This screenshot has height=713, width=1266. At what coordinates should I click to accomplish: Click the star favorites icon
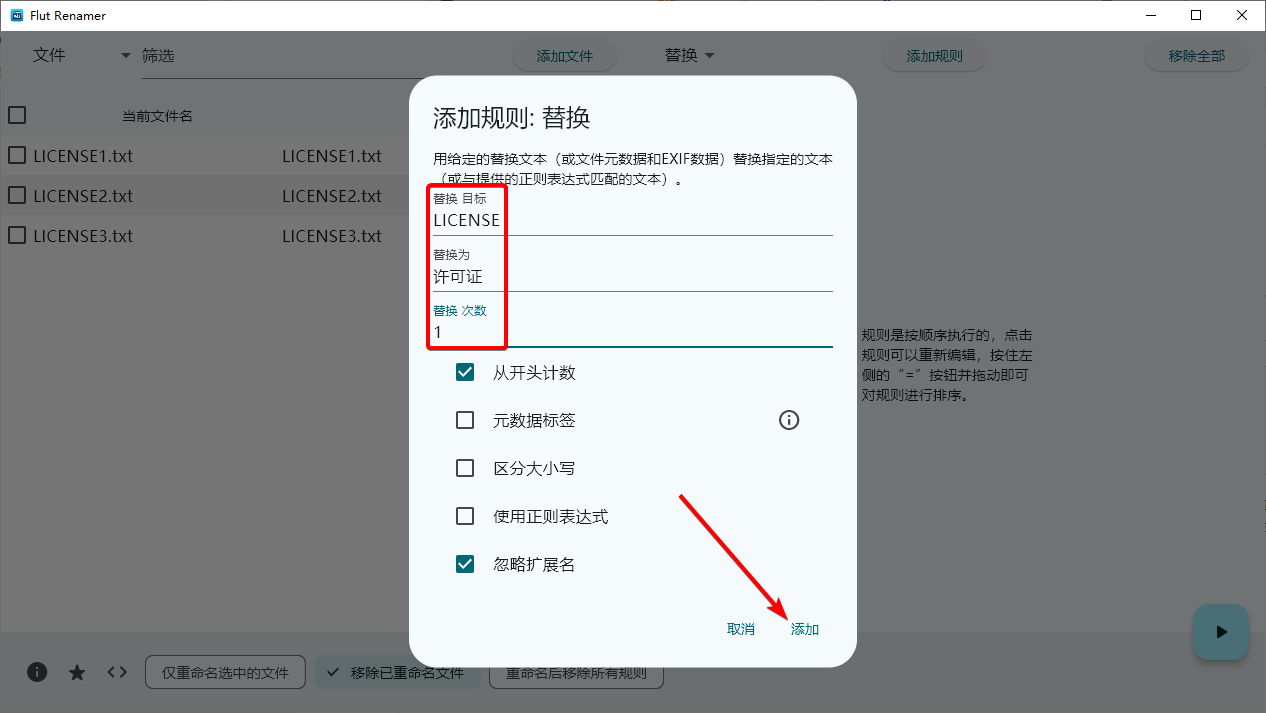(77, 672)
